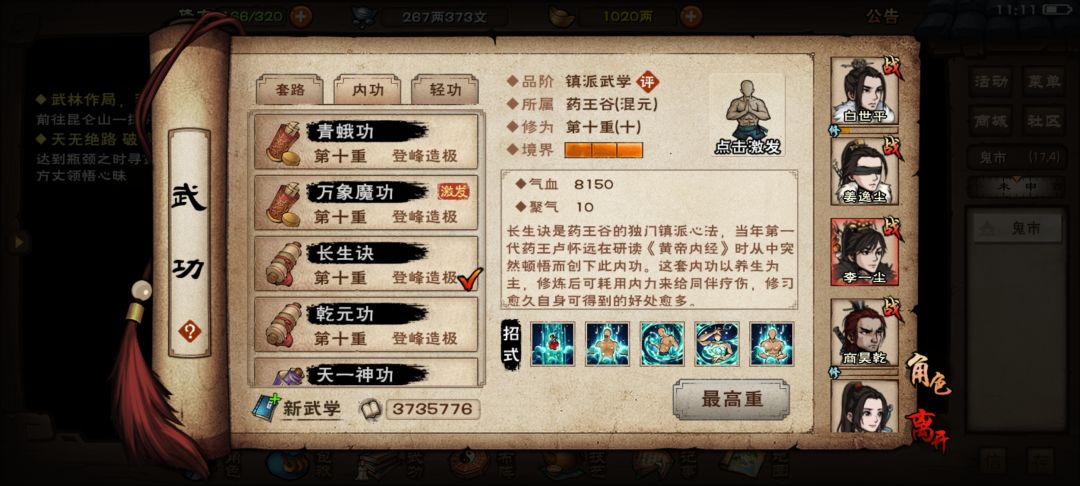Click the 评 rating badge icon

pos(647,82)
